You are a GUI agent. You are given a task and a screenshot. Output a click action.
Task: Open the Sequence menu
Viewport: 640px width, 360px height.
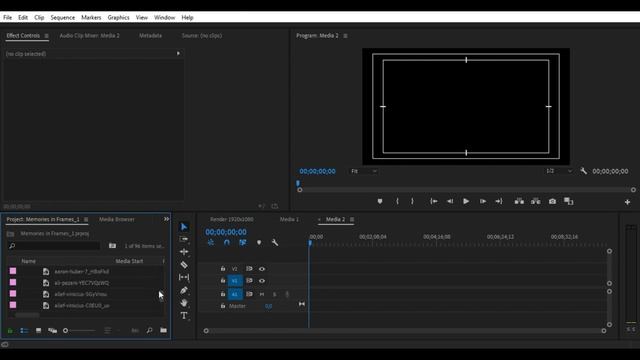(62, 18)
